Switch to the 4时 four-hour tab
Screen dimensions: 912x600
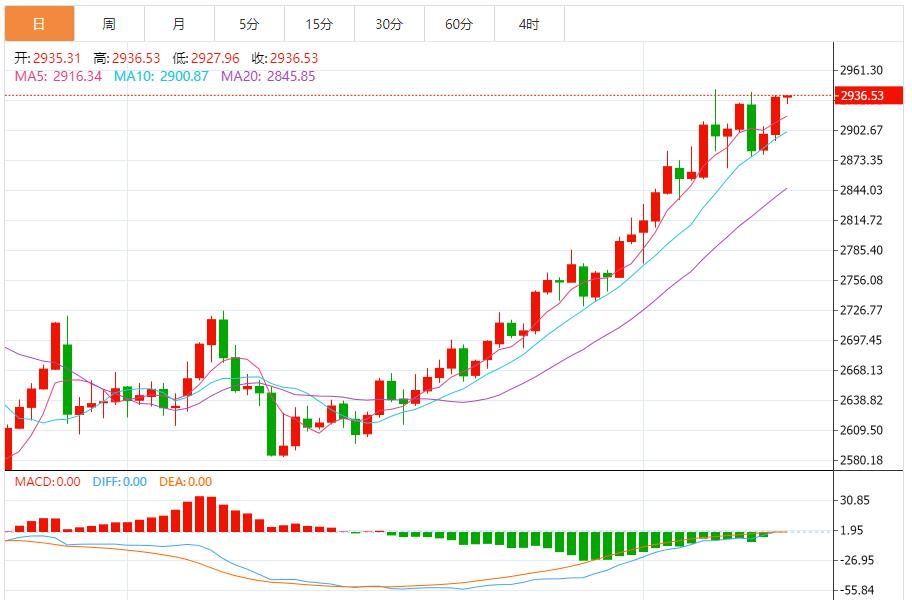click(529, 24)
